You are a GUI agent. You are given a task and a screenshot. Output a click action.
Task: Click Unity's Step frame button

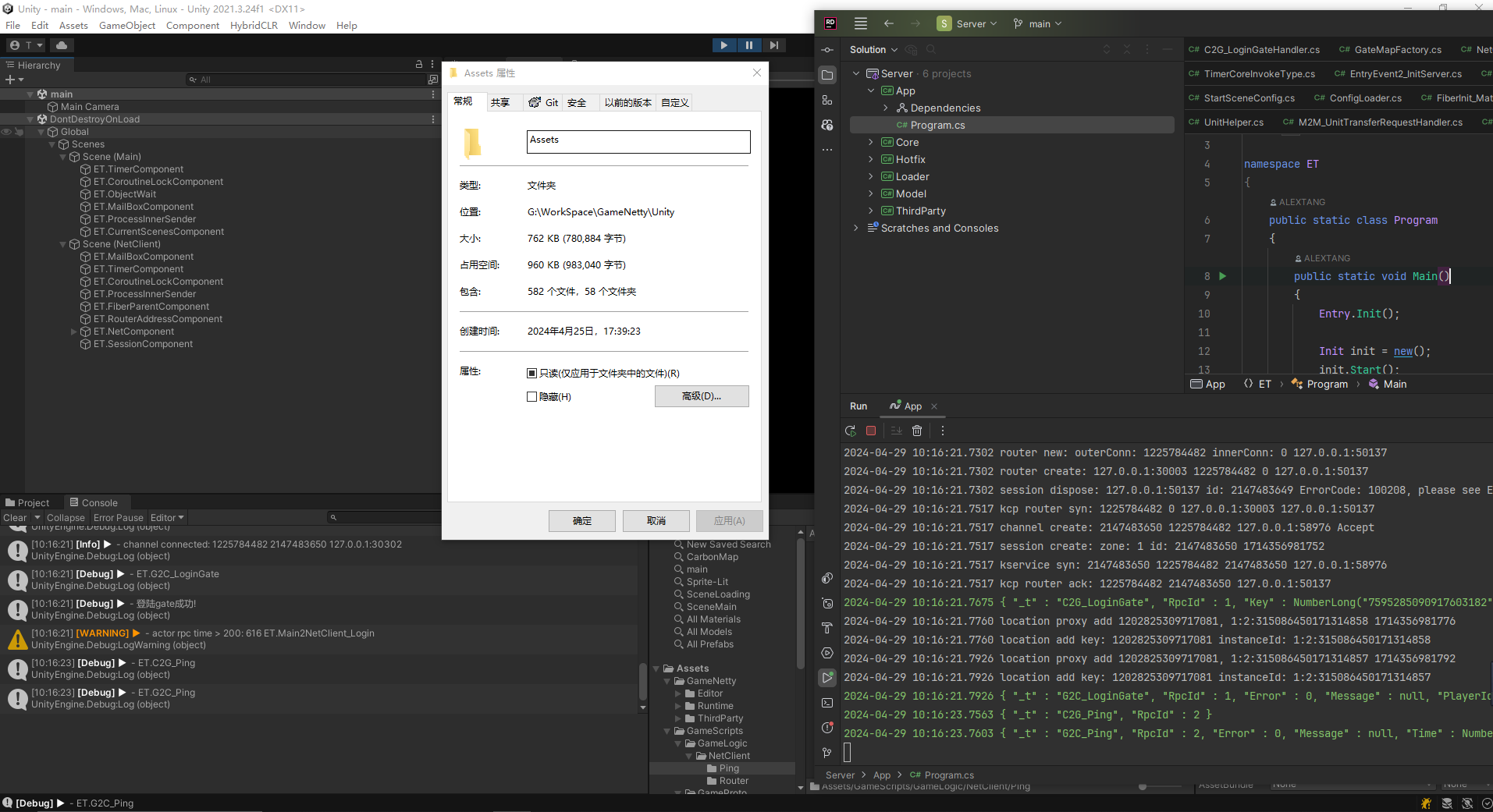(x=773, y=45)
